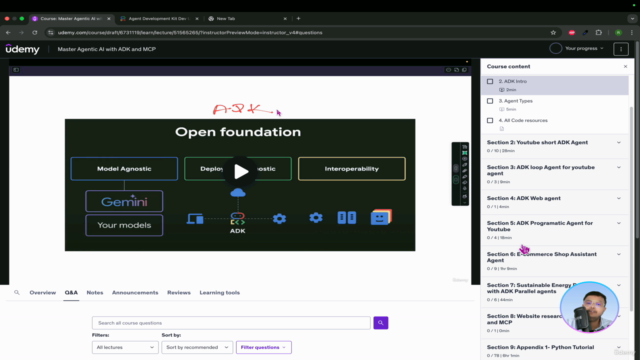Click the Interoperability box in slide
This screenshot has height=360, width=640.
351,169
